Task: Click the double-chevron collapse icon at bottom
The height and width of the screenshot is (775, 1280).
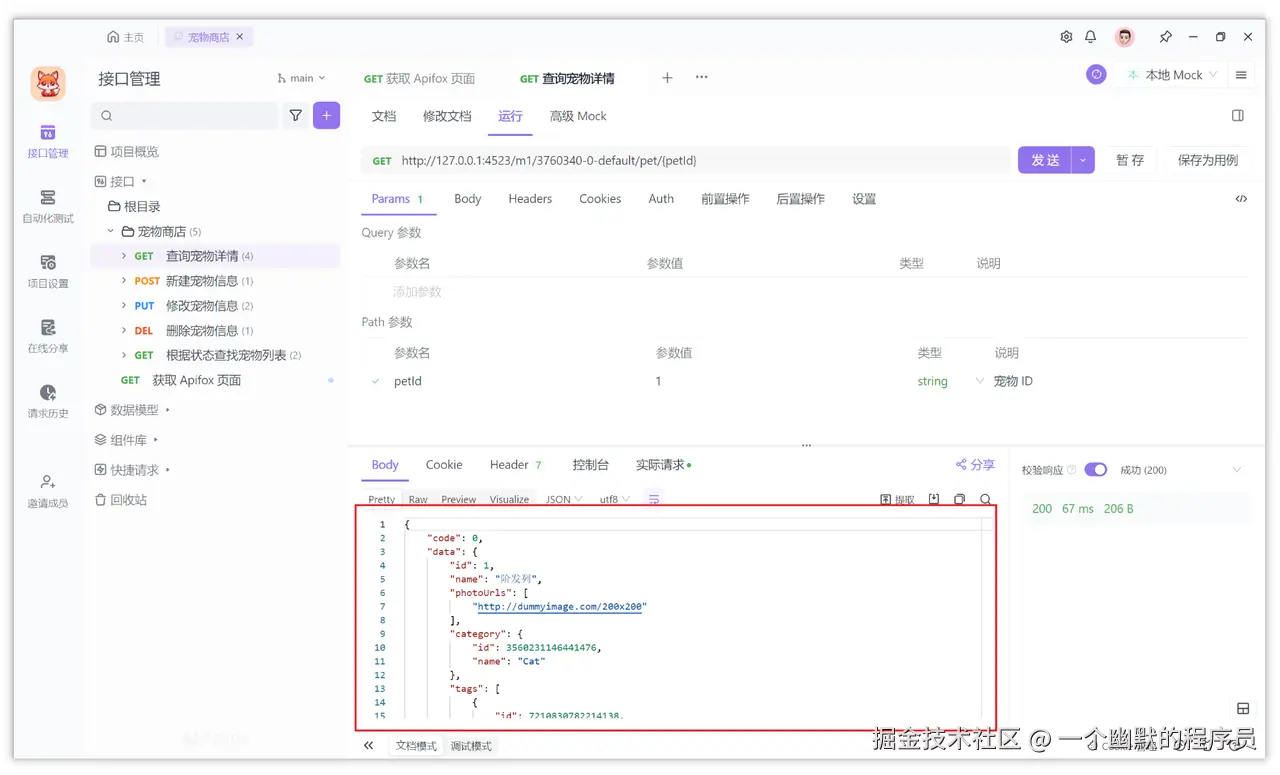Action: click(x=368, y=746)
